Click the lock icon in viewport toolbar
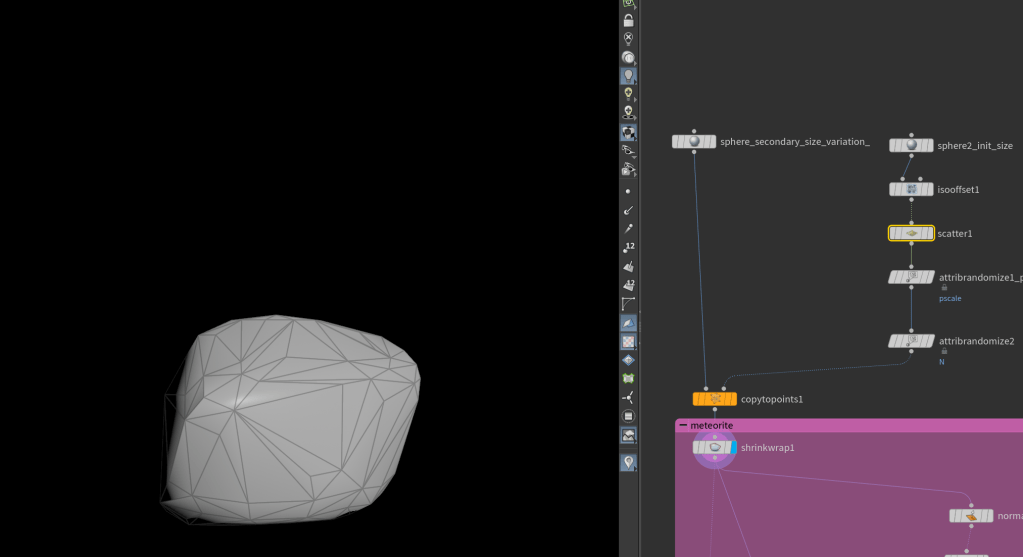This screenshot has height=557, width=1023. pyautogui.click(x=628, y=20)
